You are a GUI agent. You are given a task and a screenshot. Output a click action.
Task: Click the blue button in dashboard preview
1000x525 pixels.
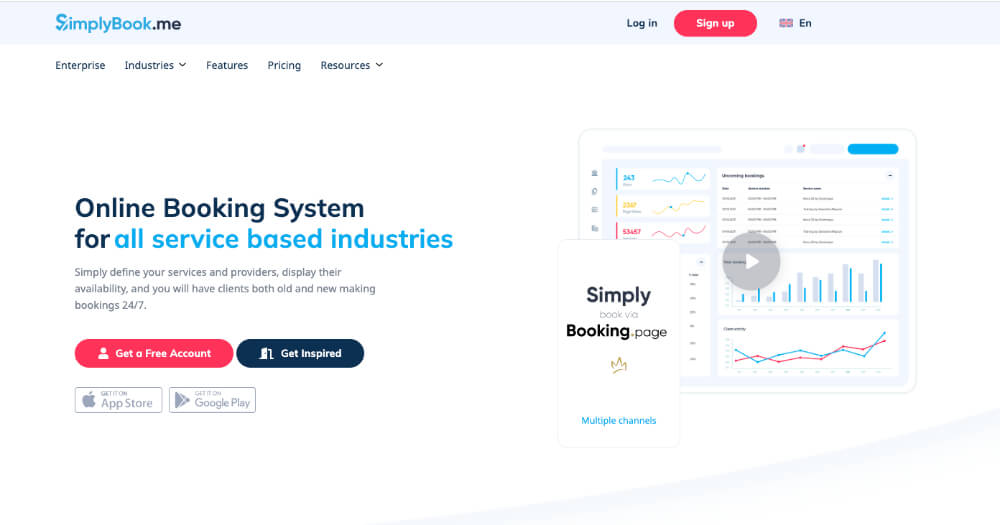(x=872, y=149)
